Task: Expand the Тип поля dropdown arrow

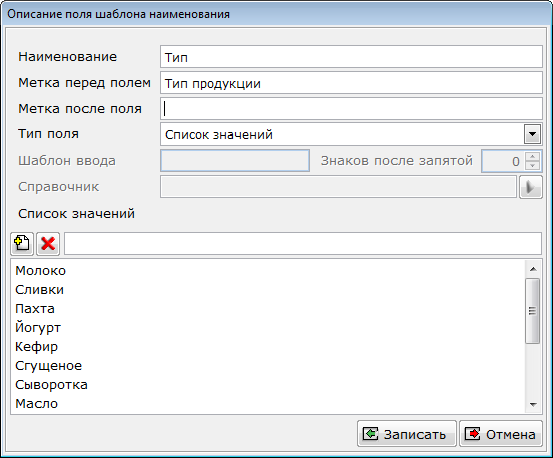Action: pyautogui.click(x=532, y=134)
